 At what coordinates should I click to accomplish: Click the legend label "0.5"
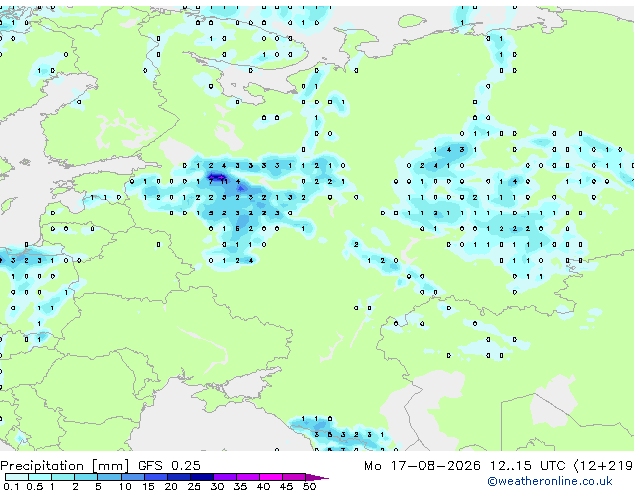pyautogui.click(x=35, y=486)
